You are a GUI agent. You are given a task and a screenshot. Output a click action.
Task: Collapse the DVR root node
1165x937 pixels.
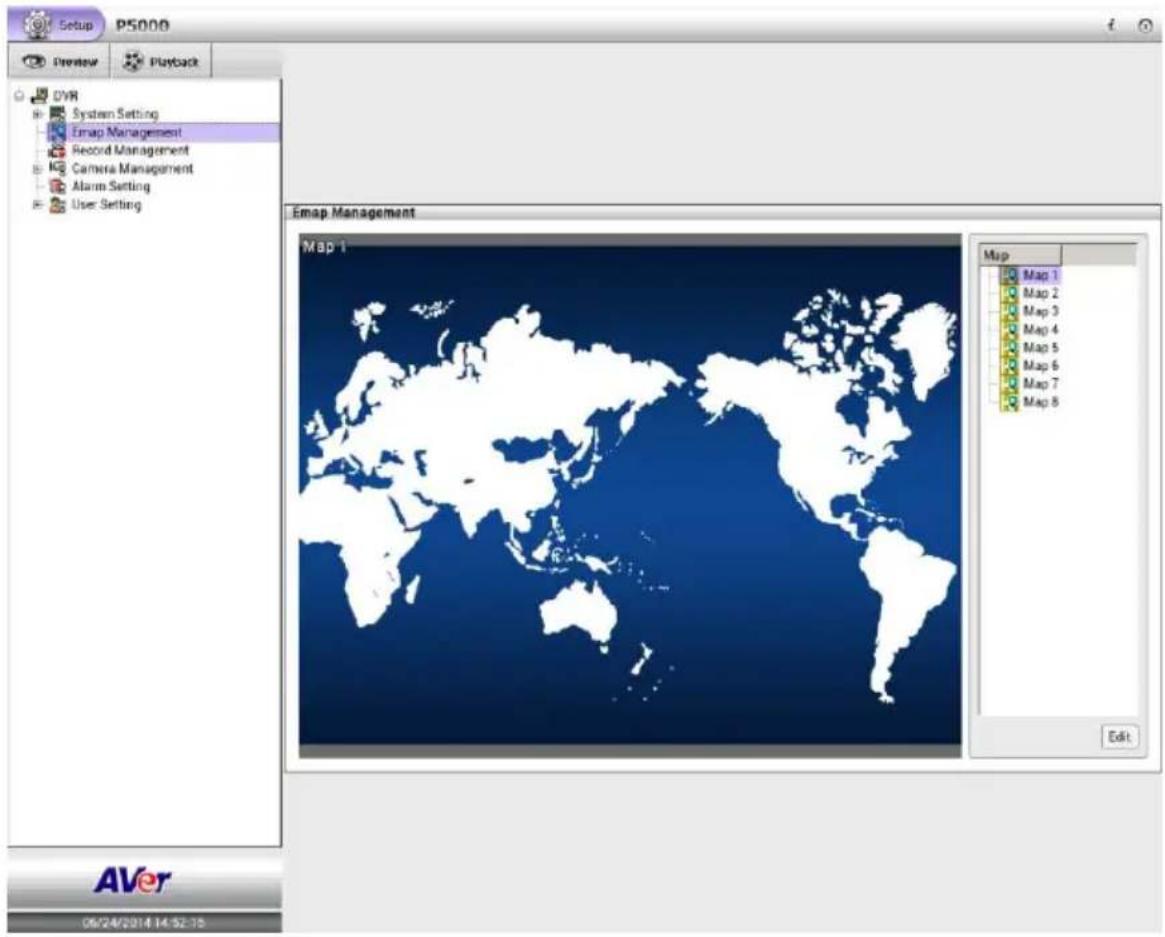click(x=19, y=95)
